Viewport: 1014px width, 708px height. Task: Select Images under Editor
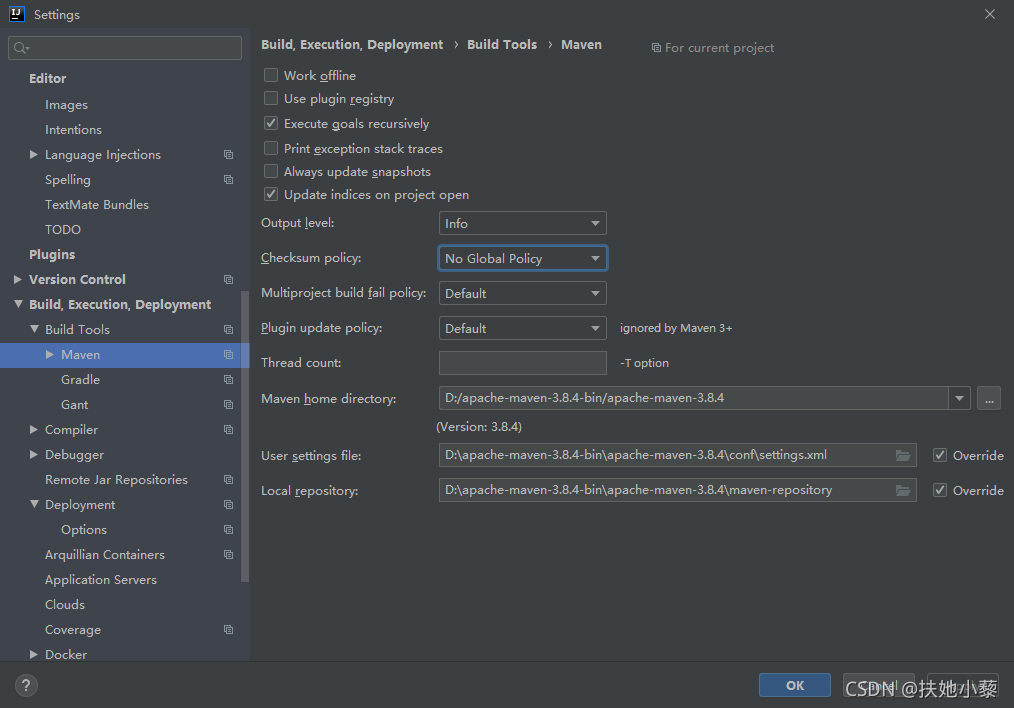coord(66,105)
